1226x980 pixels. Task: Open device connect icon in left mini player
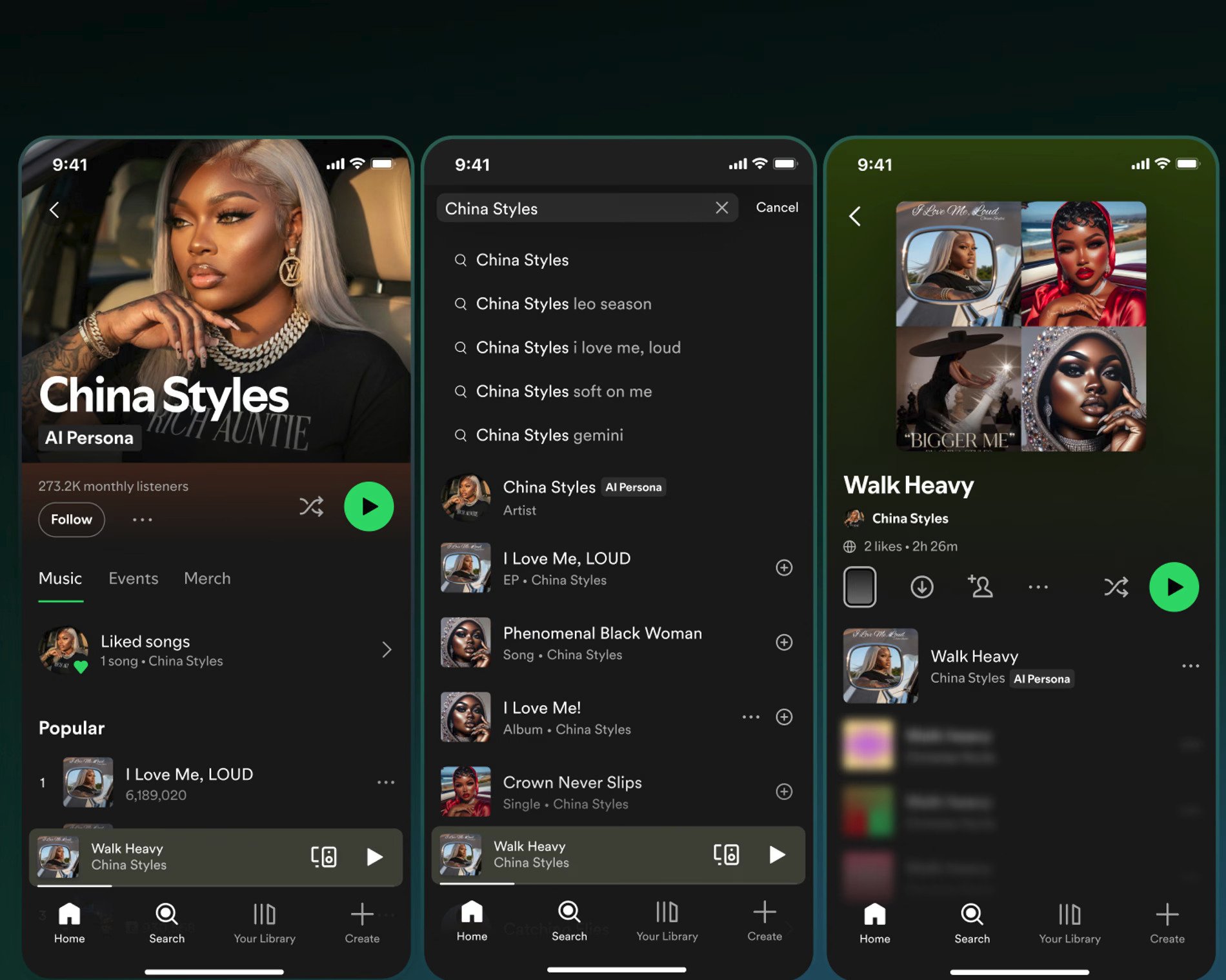[x=323, y=857]
